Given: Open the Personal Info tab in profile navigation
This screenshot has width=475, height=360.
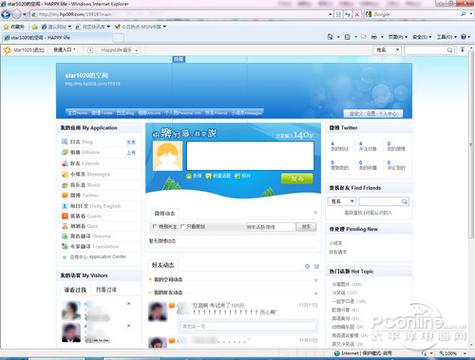Looking at the screenshot, I should [x=183, y=113].
